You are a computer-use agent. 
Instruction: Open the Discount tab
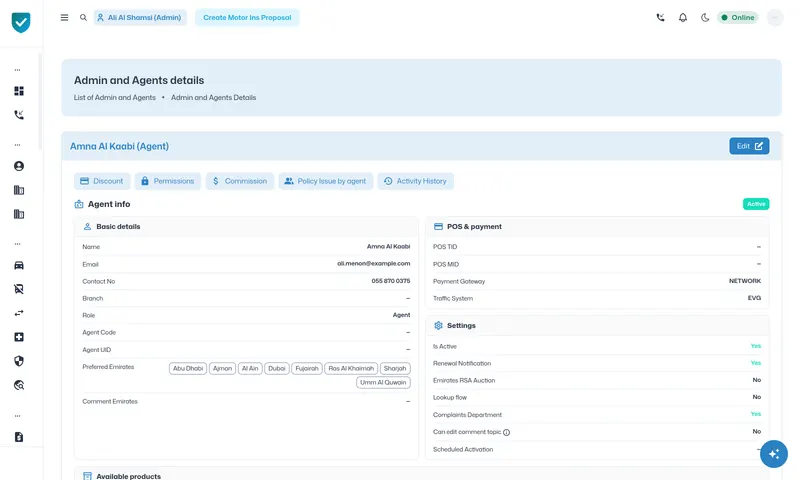(x=102, y=181)
